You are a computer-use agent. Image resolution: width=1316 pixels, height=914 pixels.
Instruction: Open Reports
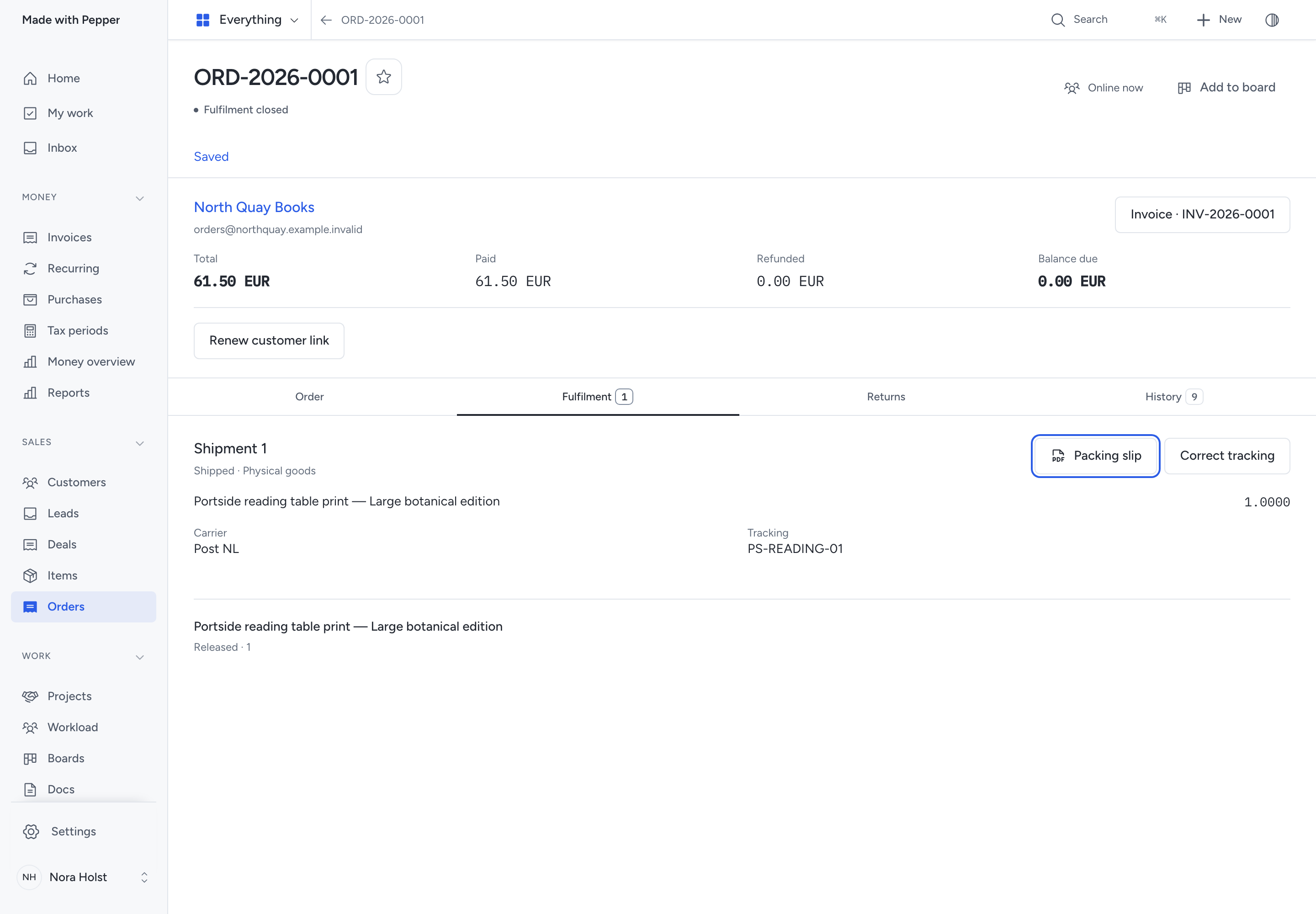83,393
